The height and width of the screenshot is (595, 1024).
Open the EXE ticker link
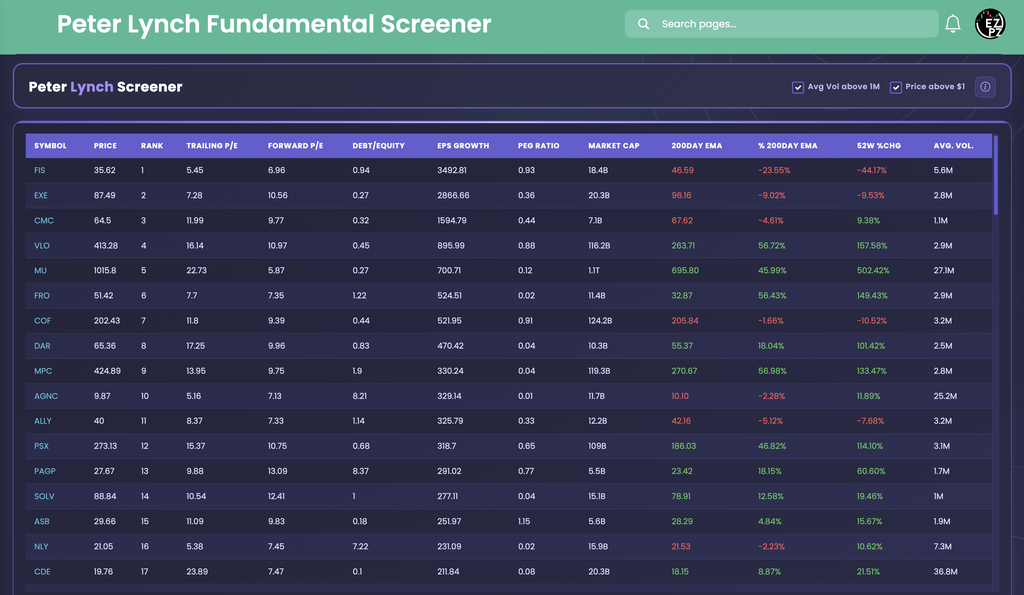[41, 195]
